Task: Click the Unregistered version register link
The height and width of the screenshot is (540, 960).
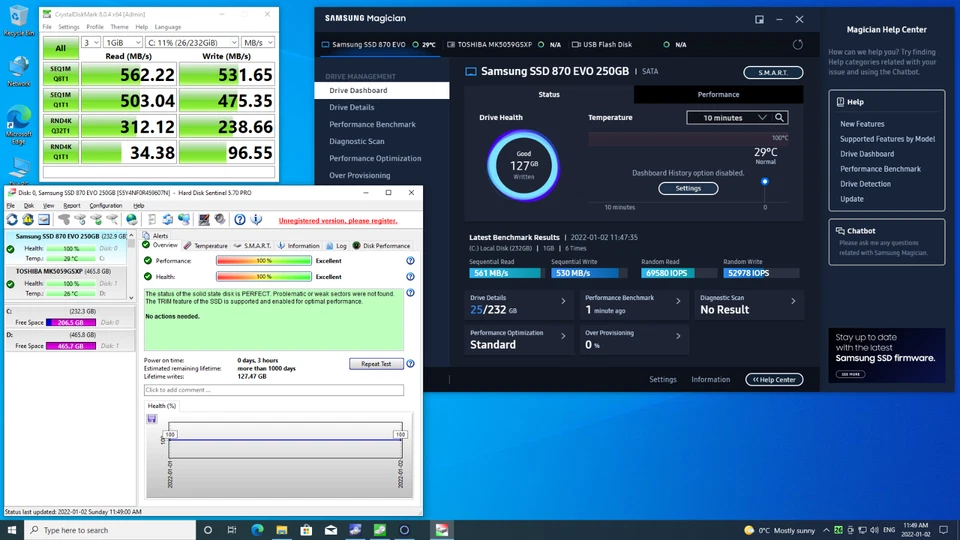Action: click(x=338, y=220)
